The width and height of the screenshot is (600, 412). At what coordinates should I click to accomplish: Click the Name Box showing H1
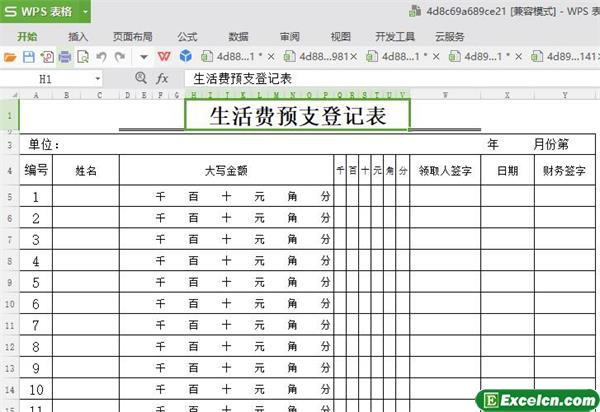click(x=46, y=79)
